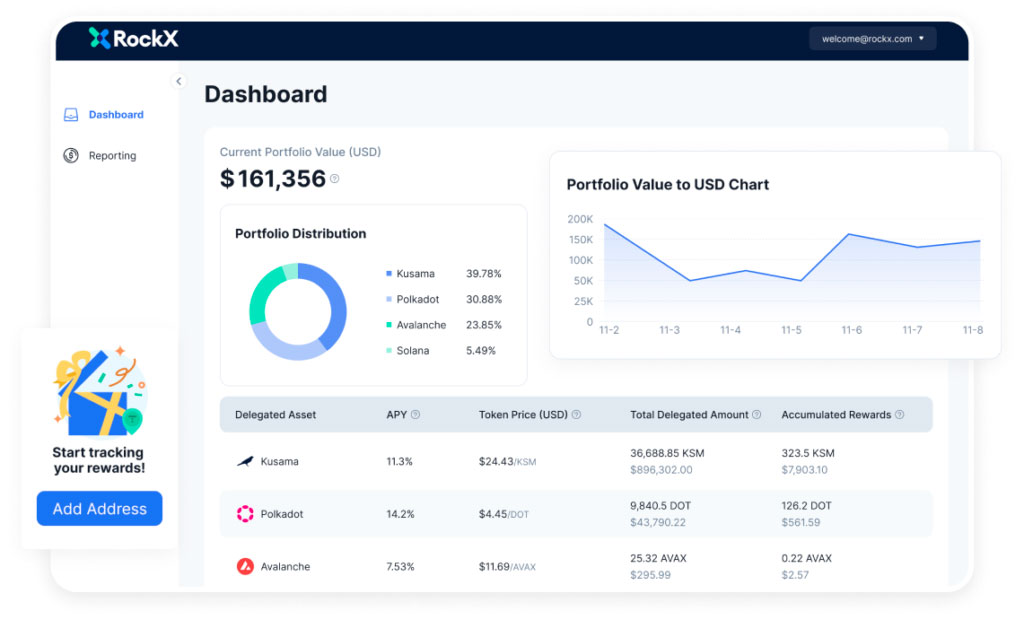Click the 14.2% APY value
Viewport: 1024px width, 620px height.
[x=400, y=514]
